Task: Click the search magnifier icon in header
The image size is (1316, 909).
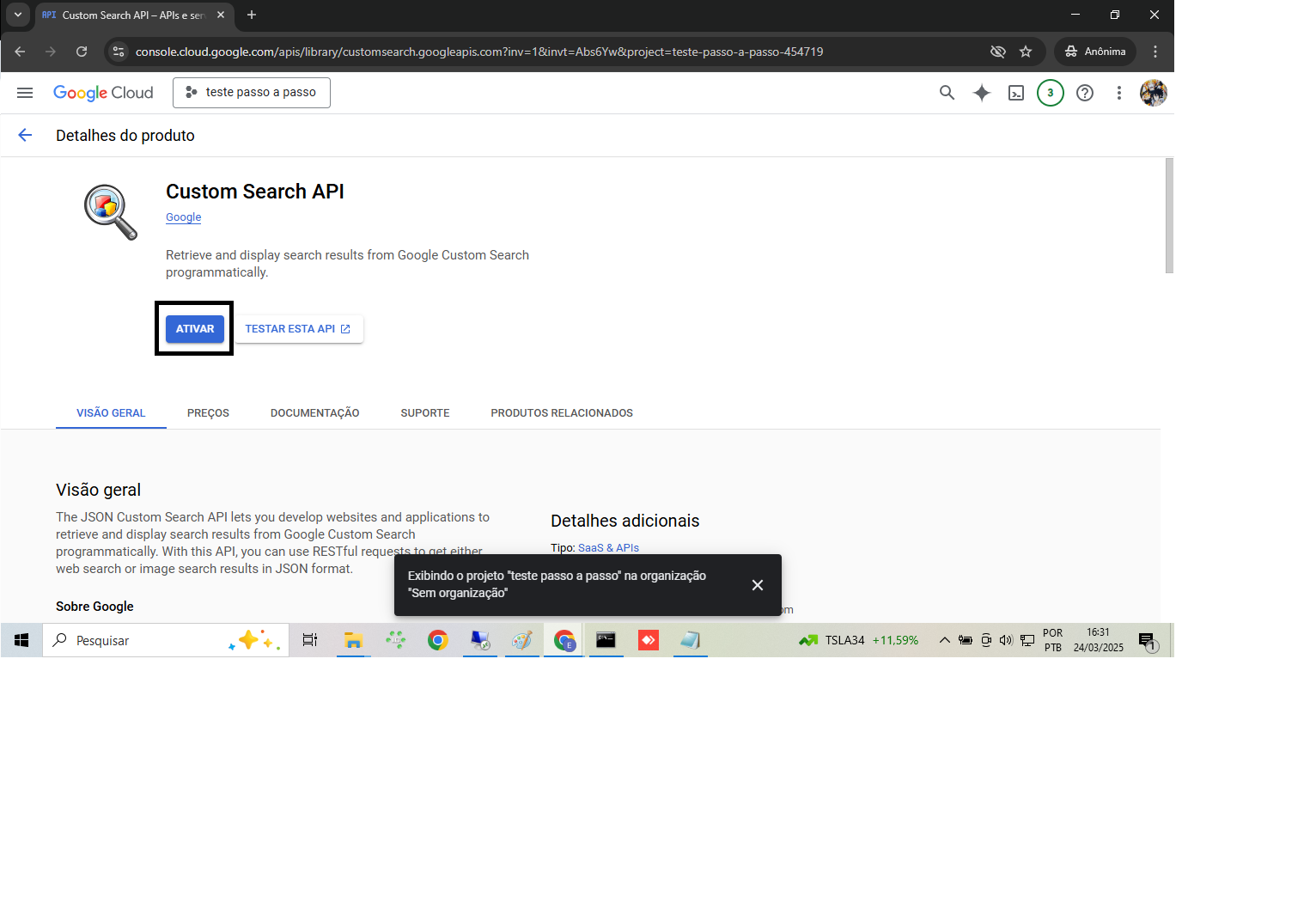Action: click(947, 93)
